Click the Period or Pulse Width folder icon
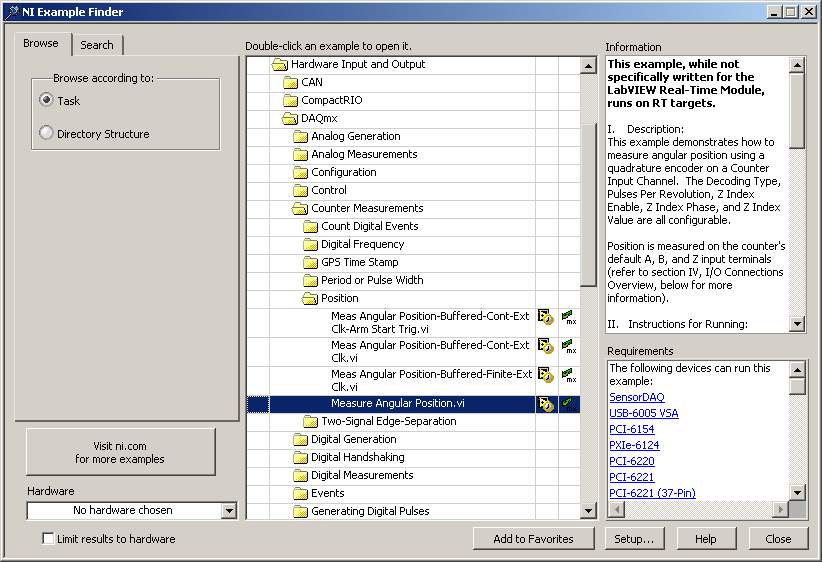This screenshot has height=562, width=822. pos(310,280)
